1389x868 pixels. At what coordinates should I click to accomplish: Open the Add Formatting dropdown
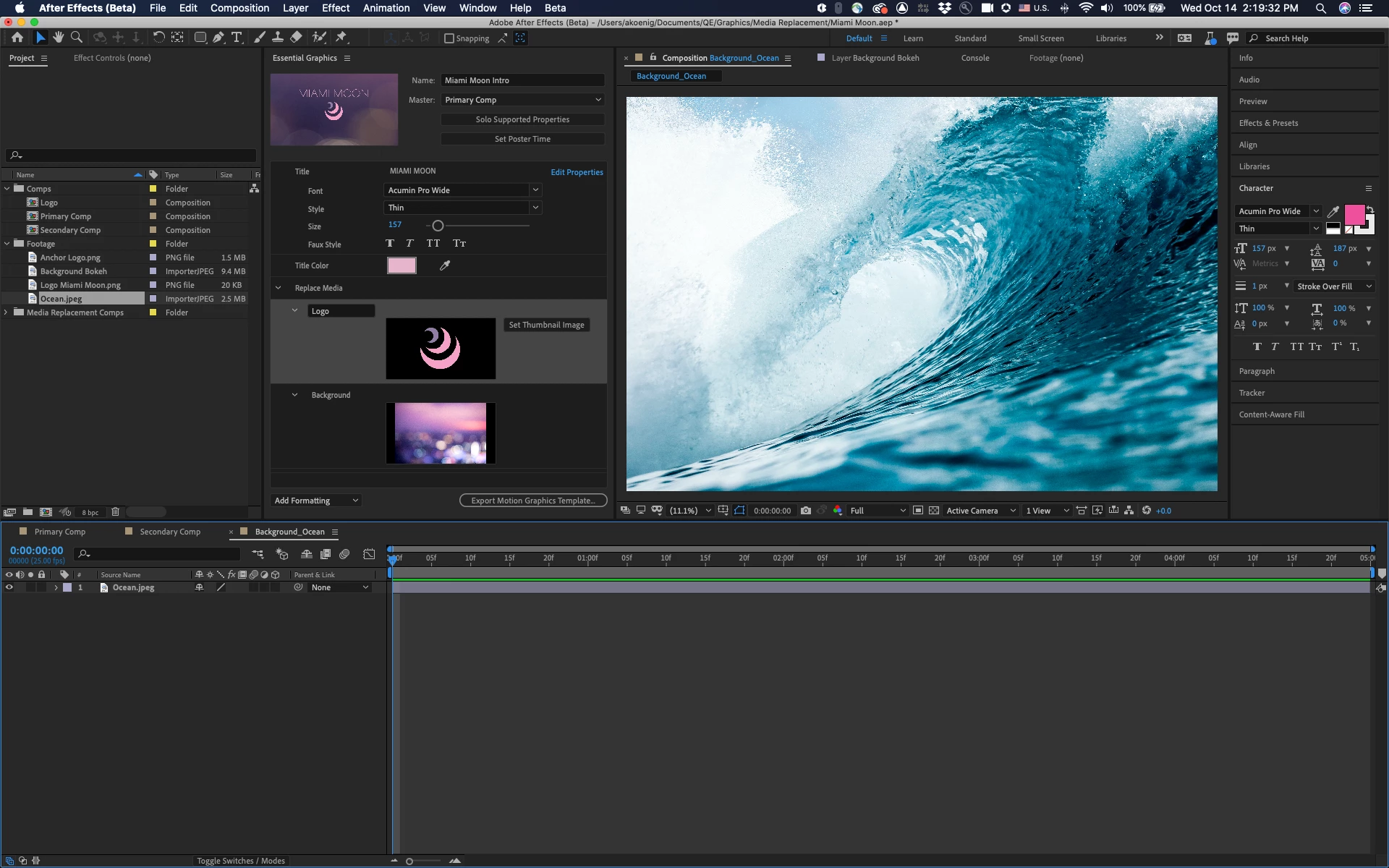pyautogui.click(x=316, y=501)
